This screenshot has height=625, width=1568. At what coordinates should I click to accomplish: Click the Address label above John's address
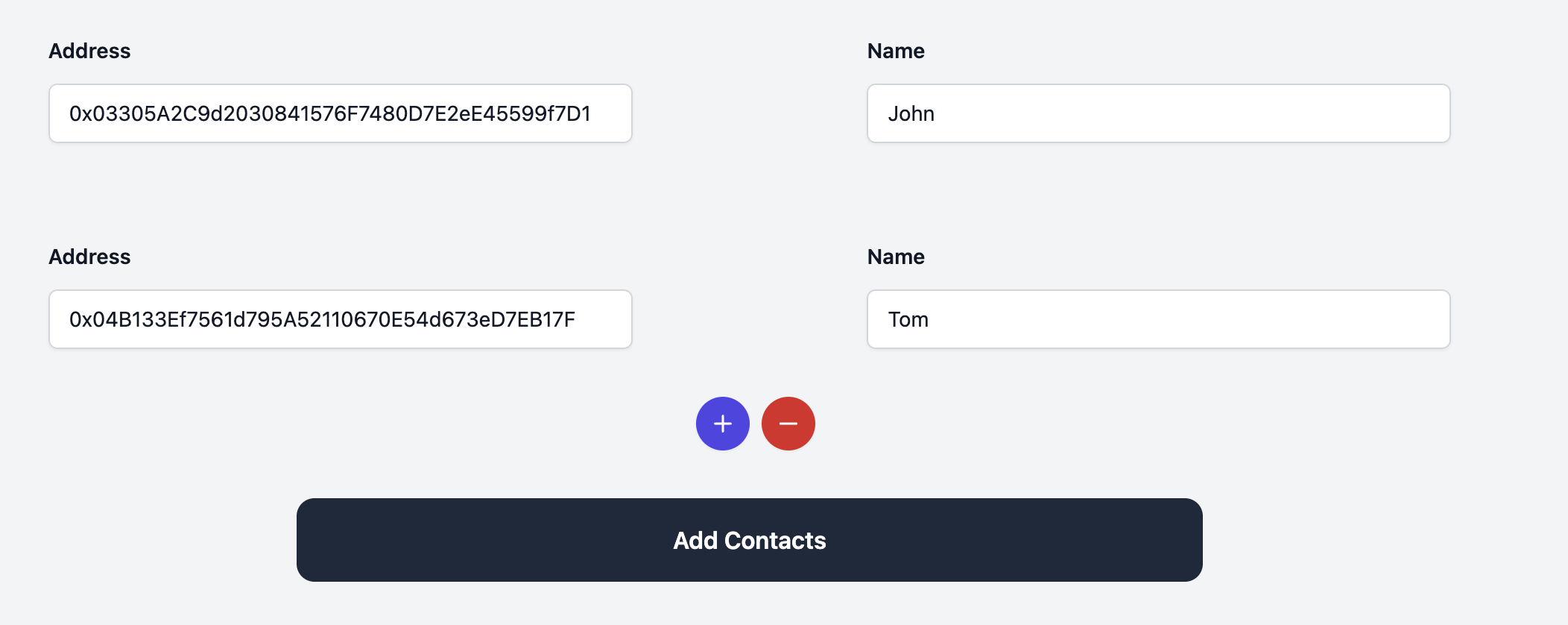[x=89, y=51]
